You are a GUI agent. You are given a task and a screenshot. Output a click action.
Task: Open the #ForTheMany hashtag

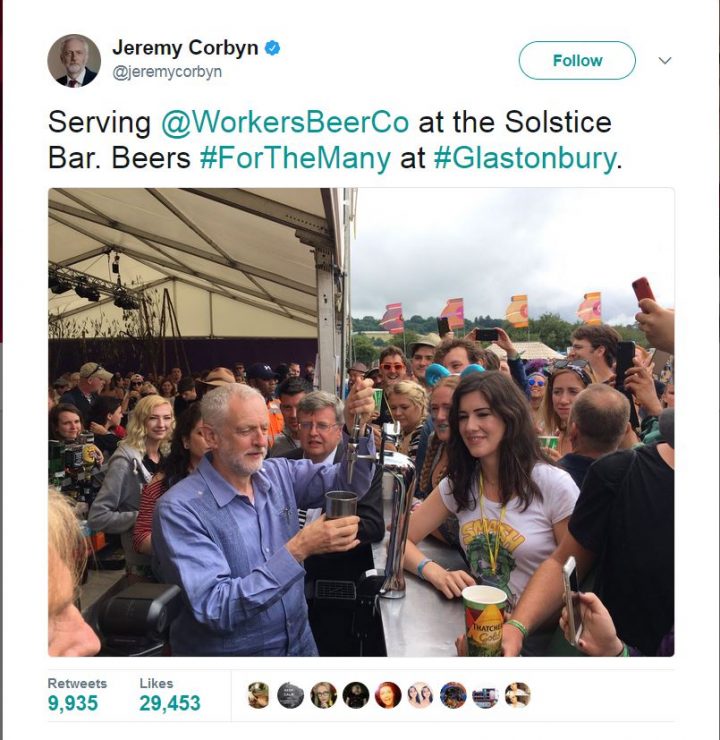(295, 158)
